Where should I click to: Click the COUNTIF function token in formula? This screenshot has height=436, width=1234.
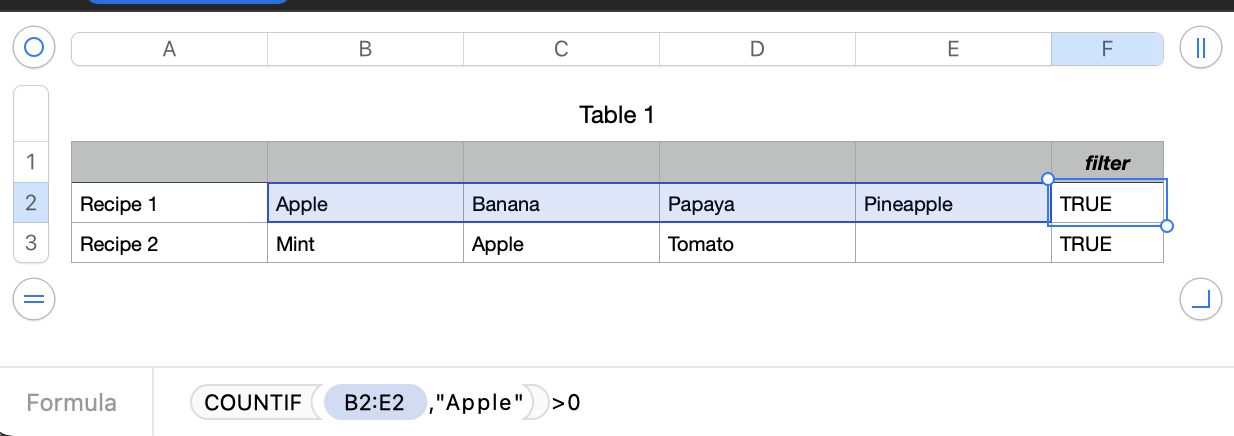(253, 403)
